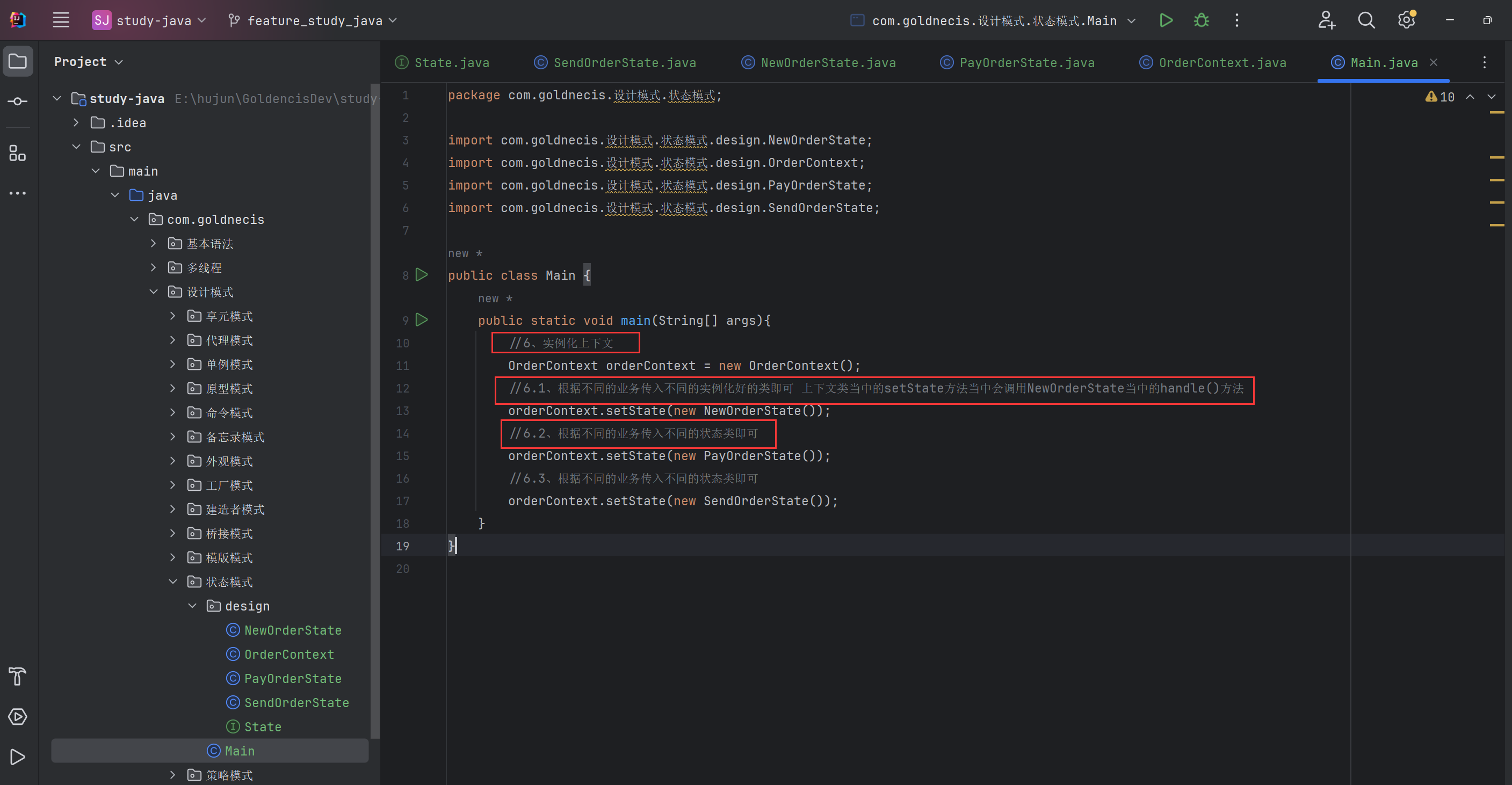
Task: Open the Structure tool window
Action: [x=18, y=153]
